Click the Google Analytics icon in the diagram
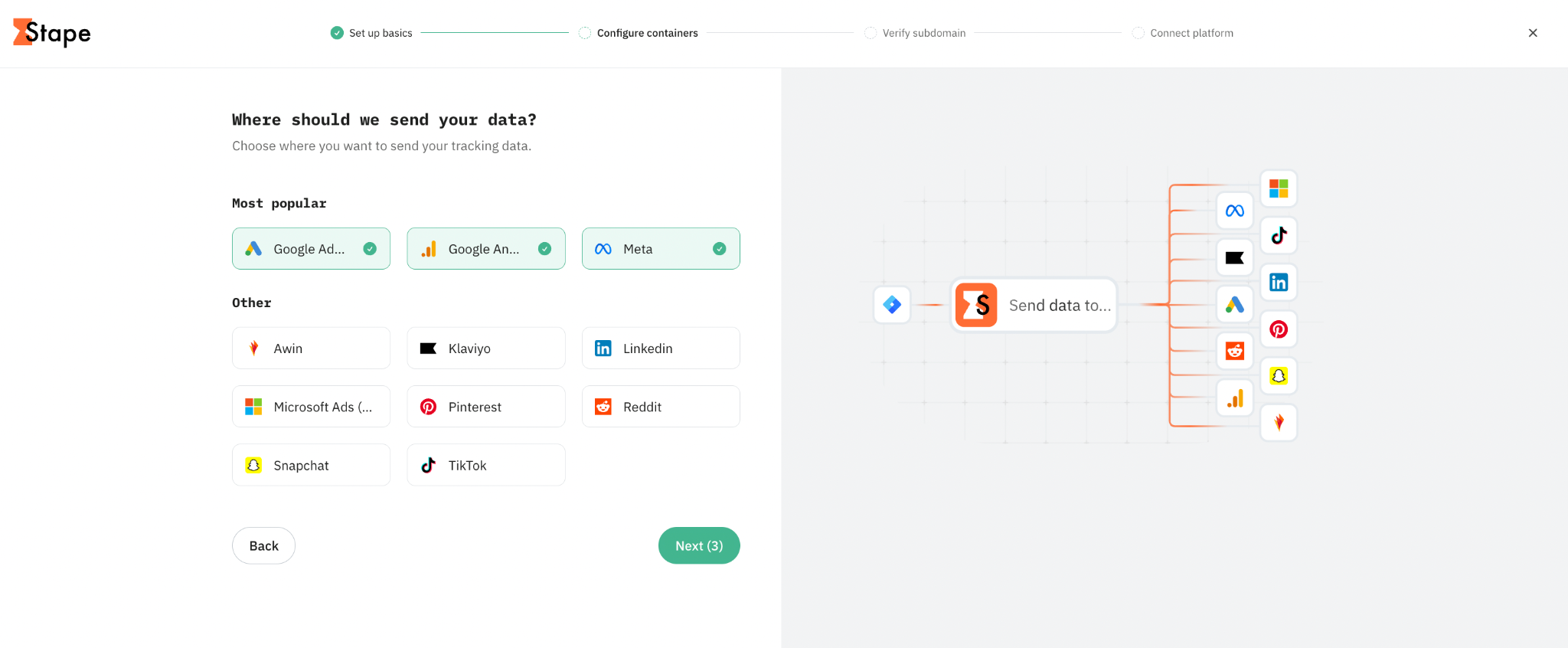The width and height of the screenshot is (1568, 648). coord(1235,398)
